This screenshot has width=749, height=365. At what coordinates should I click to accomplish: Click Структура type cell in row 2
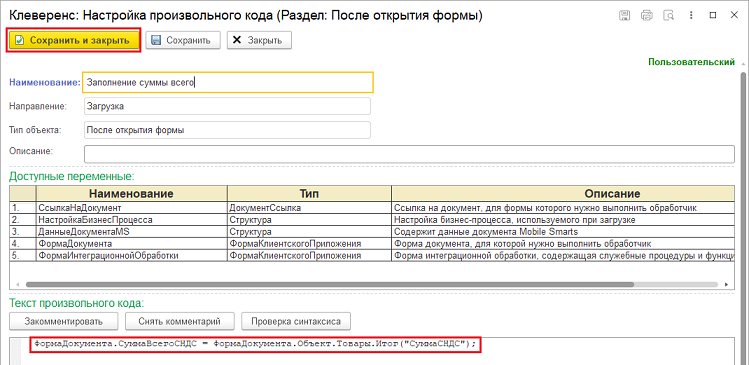tap(310, 220)
